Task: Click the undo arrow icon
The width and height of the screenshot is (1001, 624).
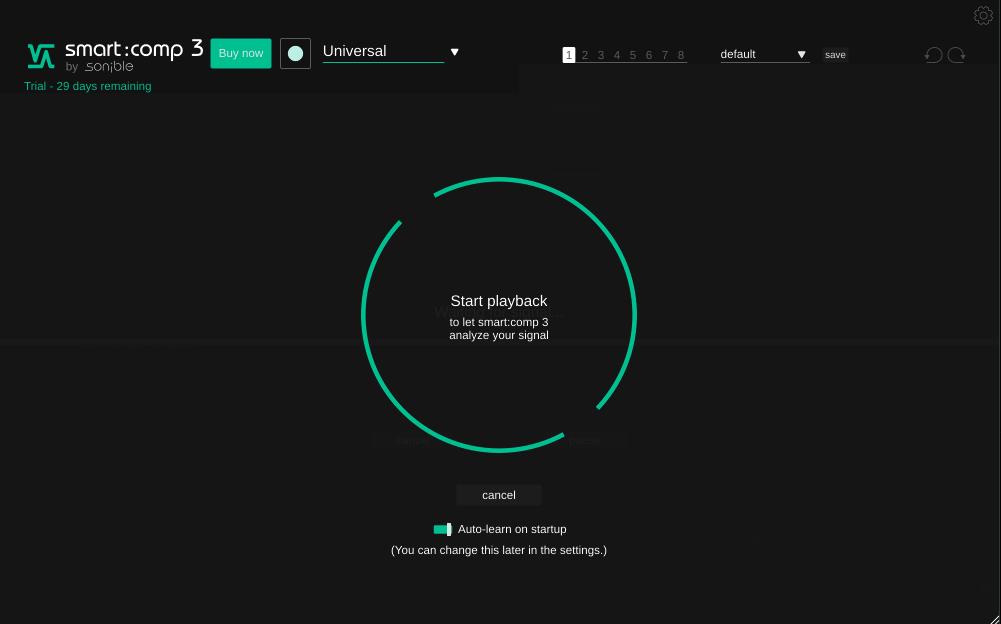Action: 933,55
